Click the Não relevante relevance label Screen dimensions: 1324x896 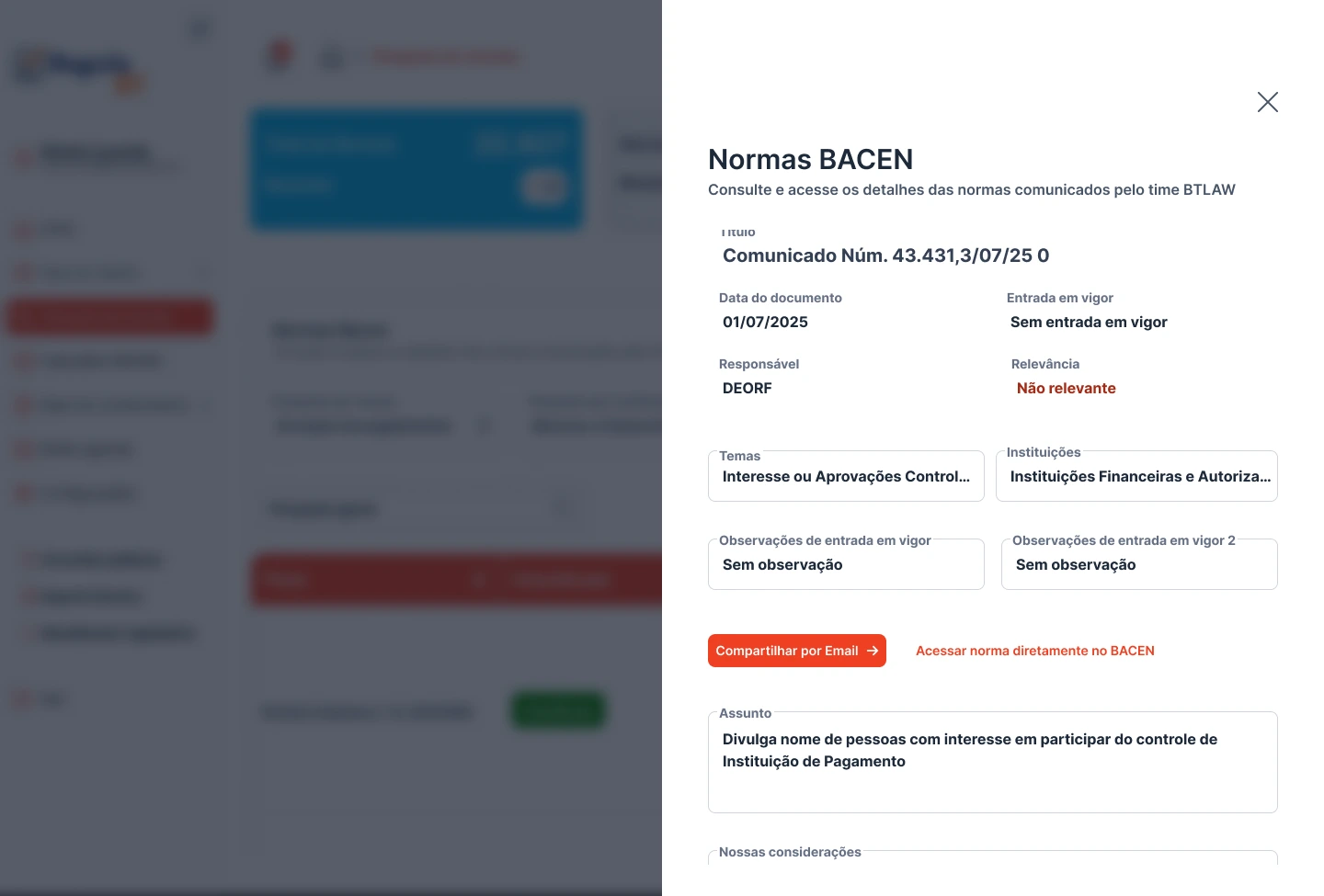point(1066,389)
